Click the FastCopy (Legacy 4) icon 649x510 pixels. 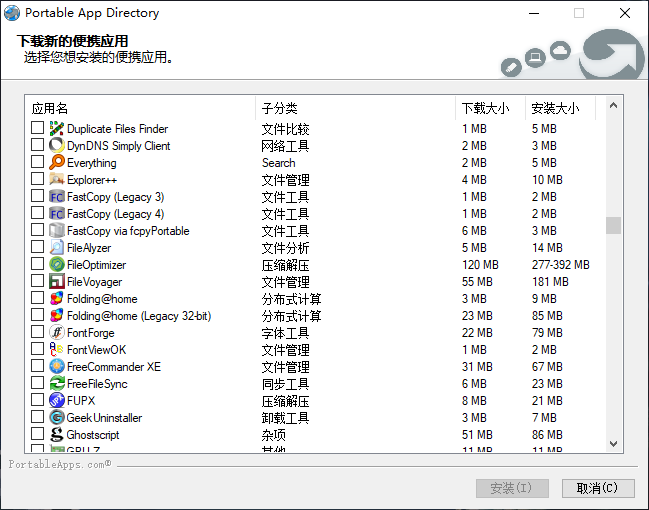(x=57, y=214)
